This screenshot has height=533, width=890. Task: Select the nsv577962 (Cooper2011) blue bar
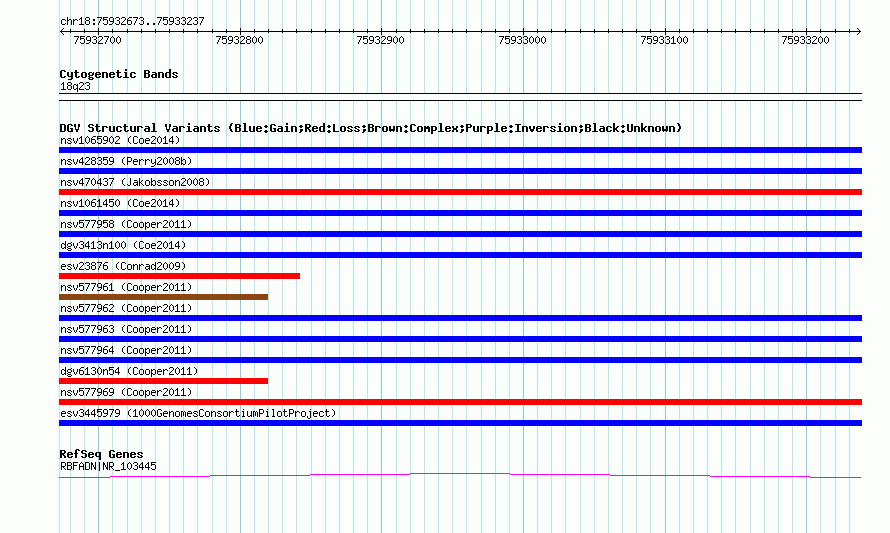pos(460,318)
